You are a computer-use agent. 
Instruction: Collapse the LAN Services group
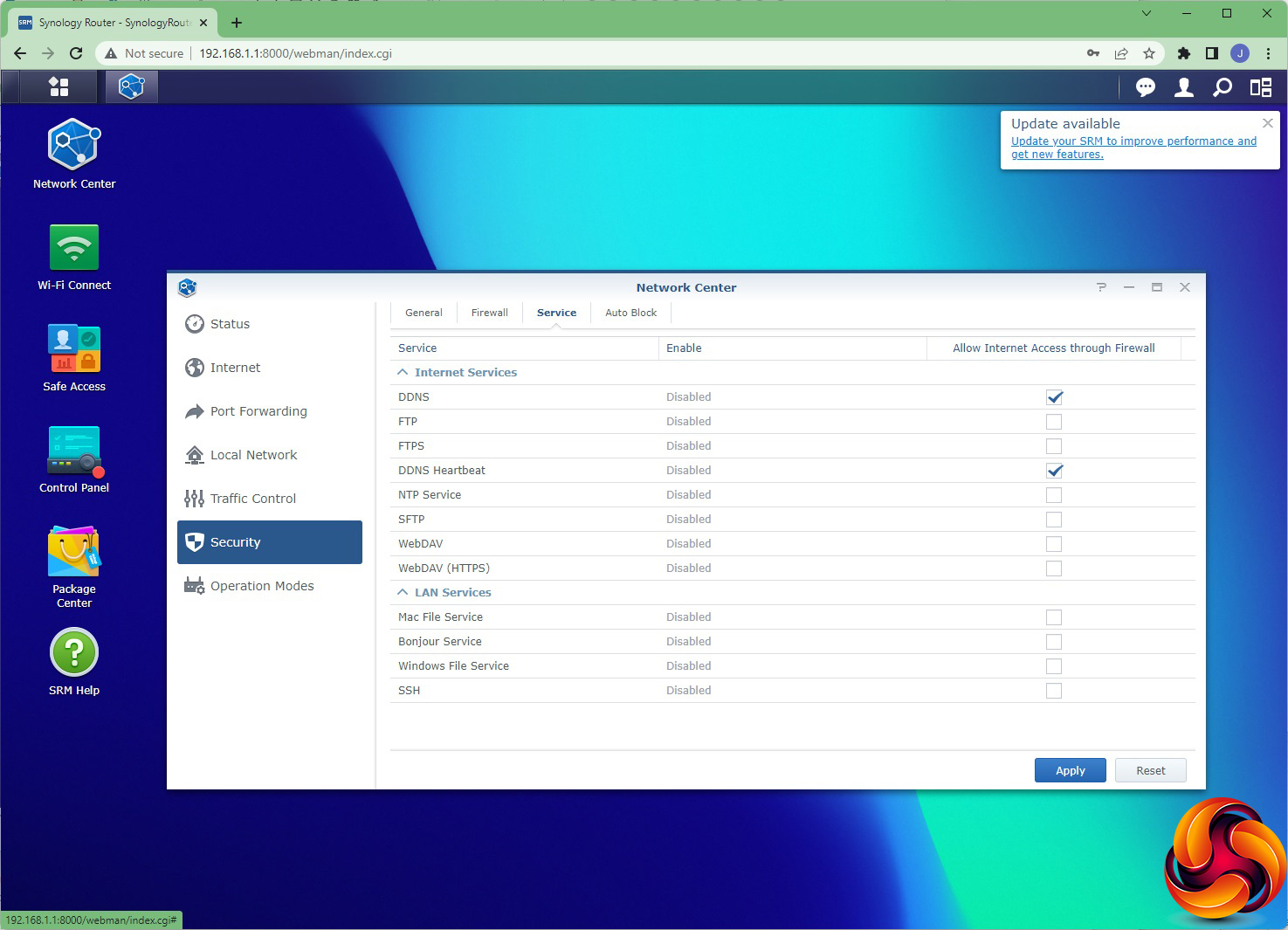coord(403,592)
